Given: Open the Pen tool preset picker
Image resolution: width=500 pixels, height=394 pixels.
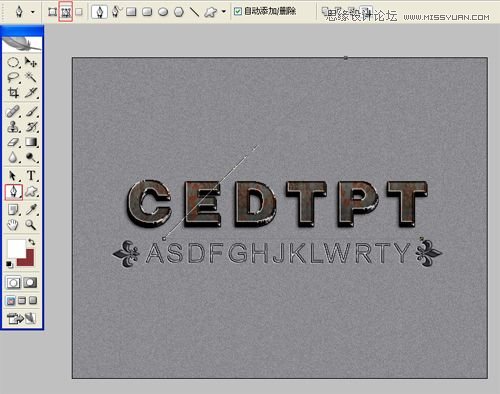Looking at the screenshot, I should [19, 12].
